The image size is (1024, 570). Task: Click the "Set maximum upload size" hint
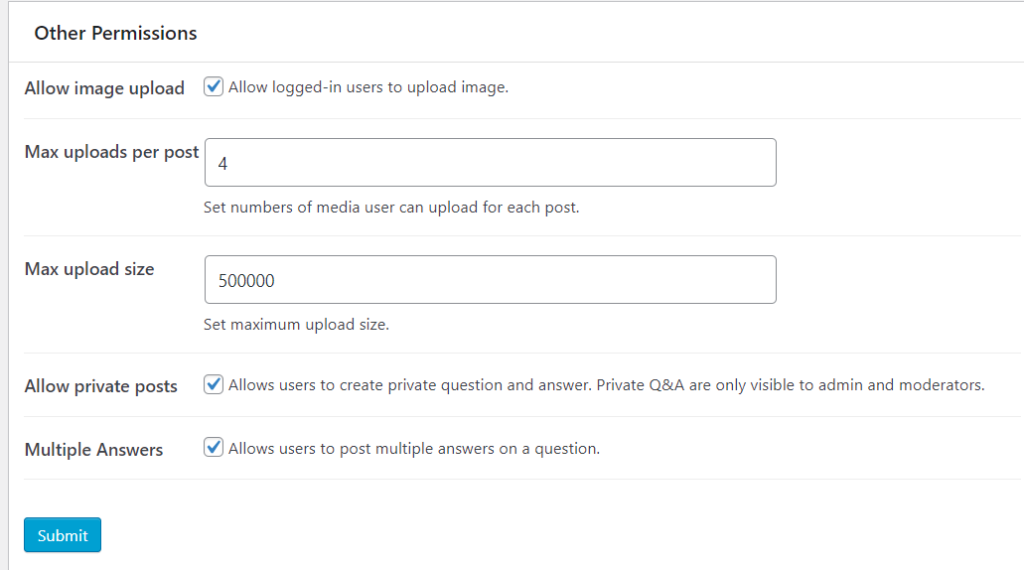(x=295, y=324)
